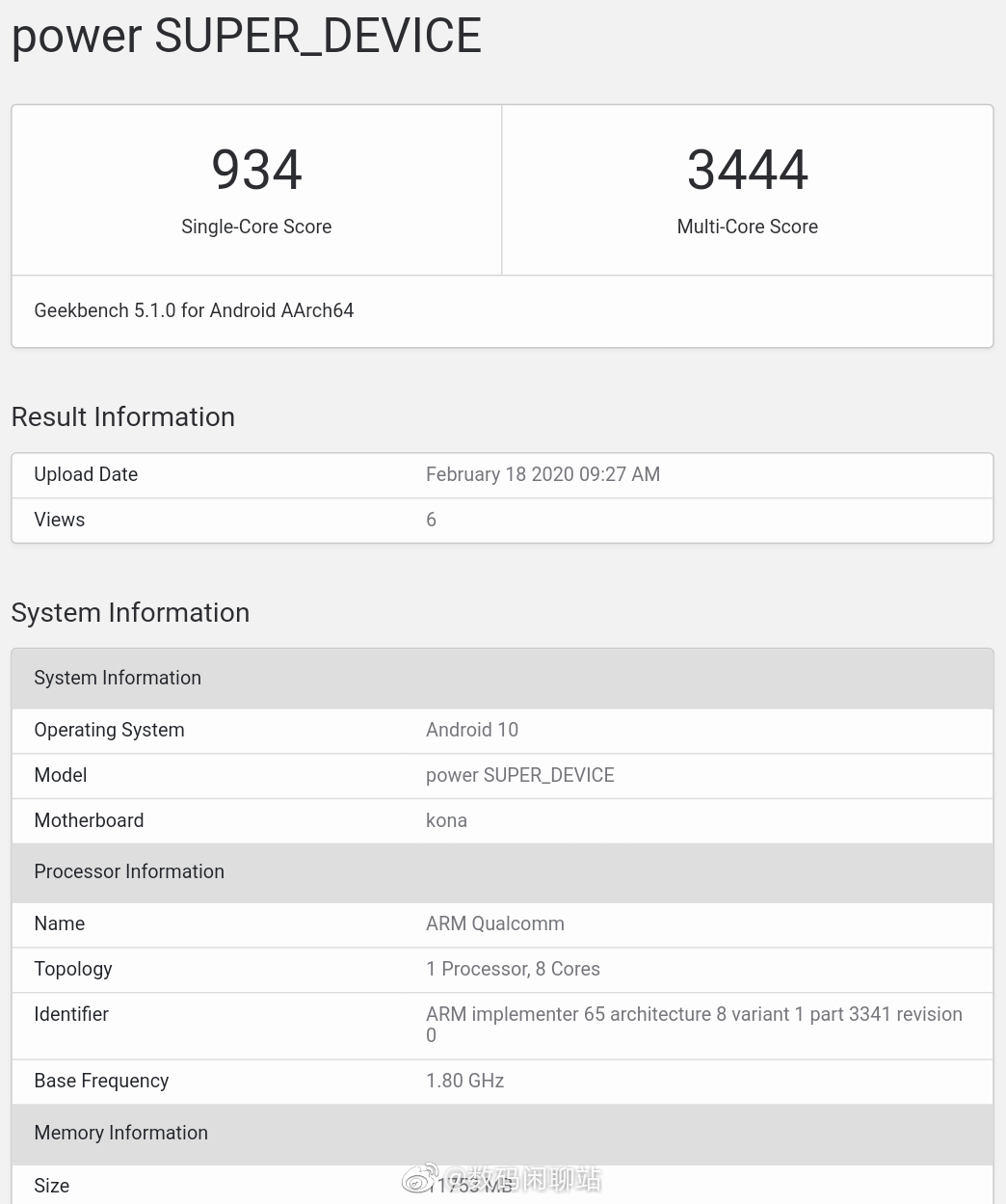
Task: Select the Multi-Core Score label
Action: click(747, 227)
